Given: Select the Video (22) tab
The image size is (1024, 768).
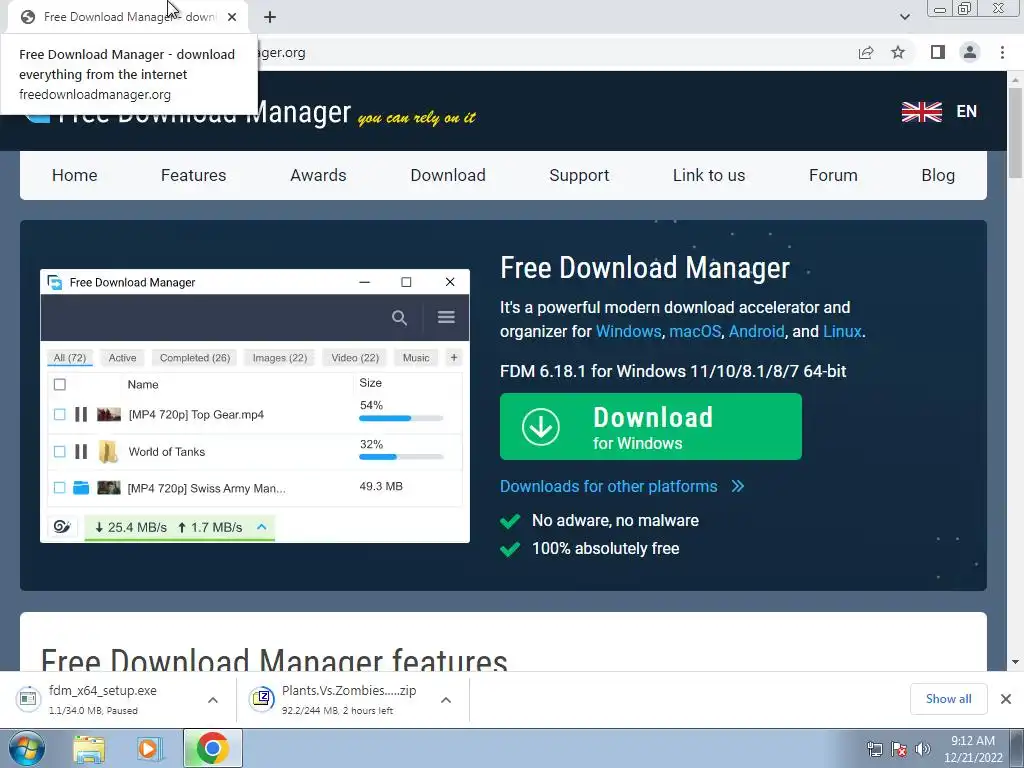Looking at the screenshot, I should coord(355,358).
